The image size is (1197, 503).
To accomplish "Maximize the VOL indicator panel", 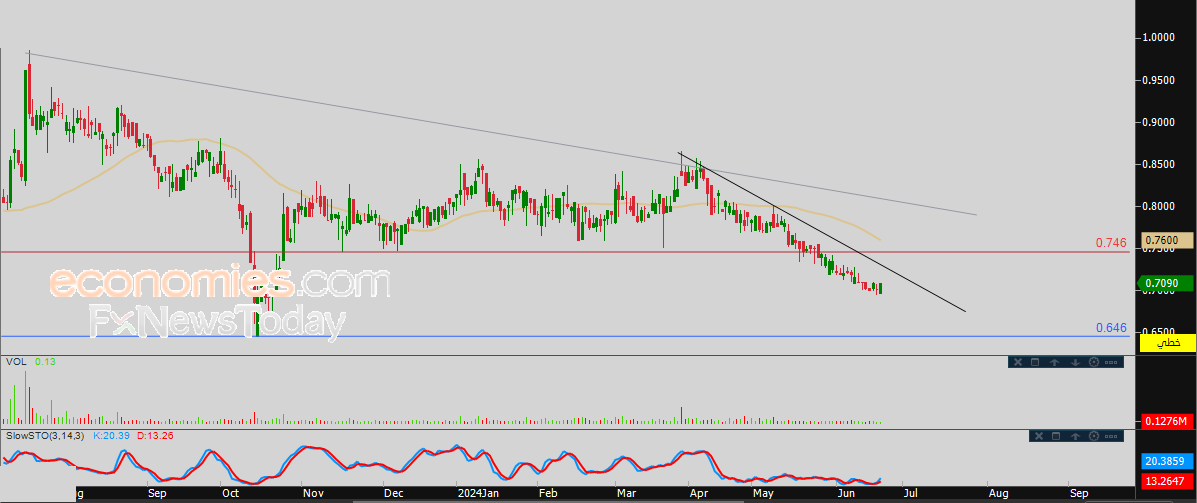I will point(1036,362).
